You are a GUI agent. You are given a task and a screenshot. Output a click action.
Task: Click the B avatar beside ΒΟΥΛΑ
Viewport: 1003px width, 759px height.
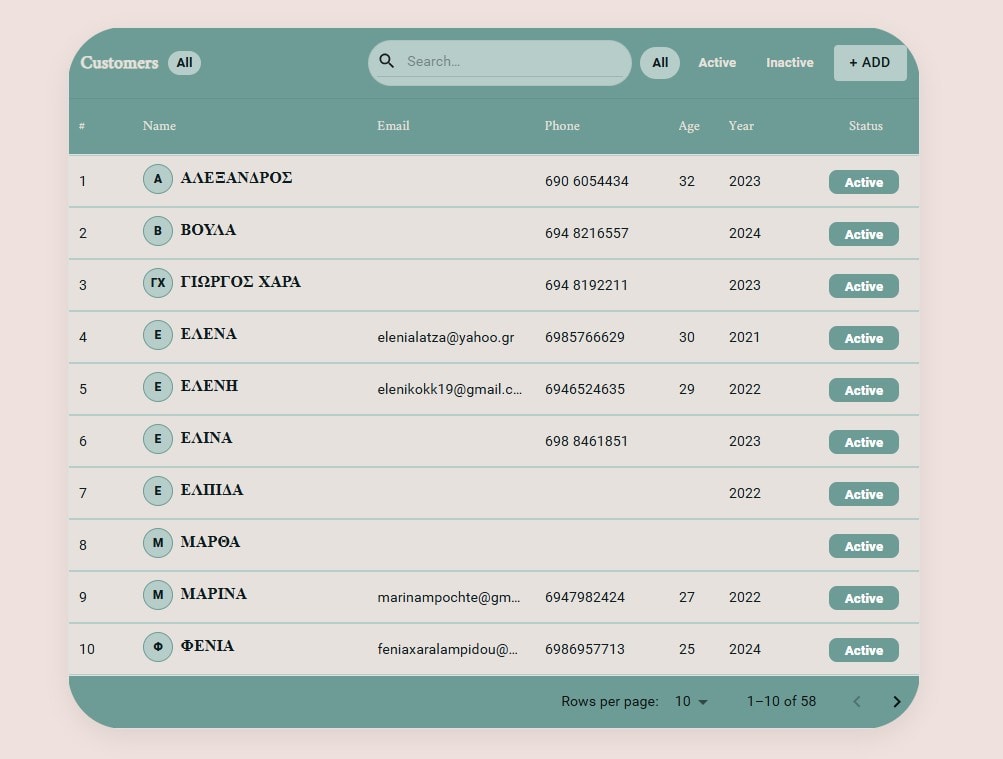point(157,231)
